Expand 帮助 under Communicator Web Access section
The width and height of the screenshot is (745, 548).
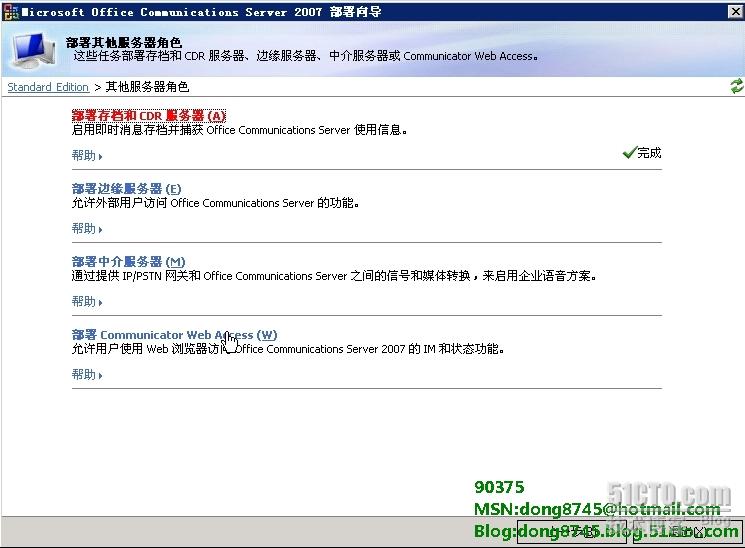point(87,375)
